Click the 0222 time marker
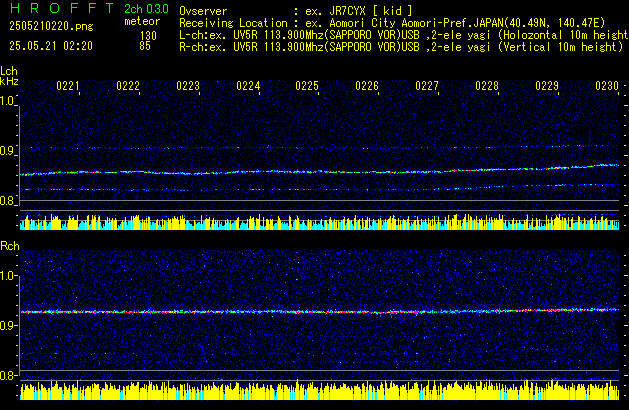 (128, 86)
